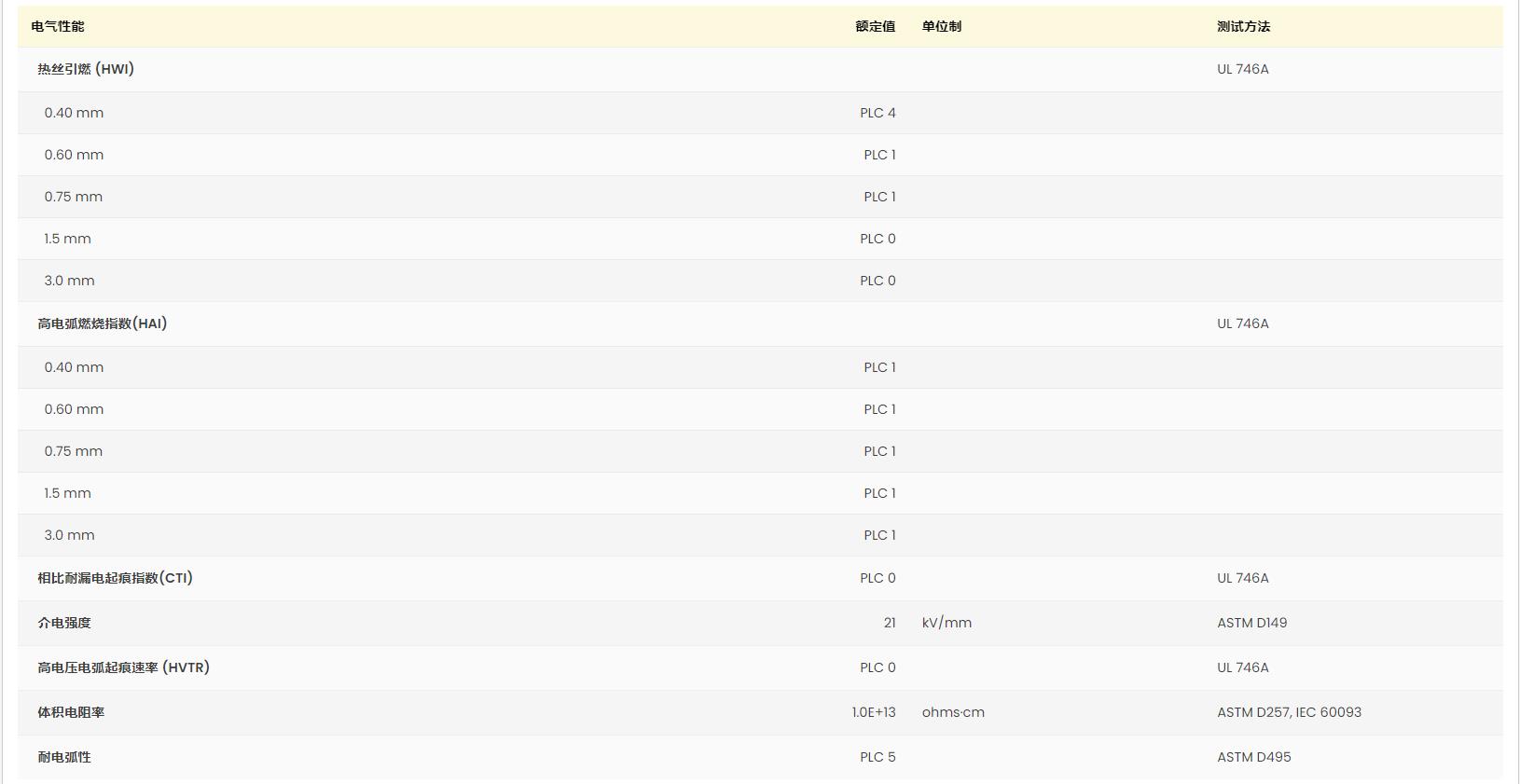The height and width of the screenshot is (784, 1520).
Task: Select PLC 1 in HAI 3.0 mm row
Action: pos(879,535)
